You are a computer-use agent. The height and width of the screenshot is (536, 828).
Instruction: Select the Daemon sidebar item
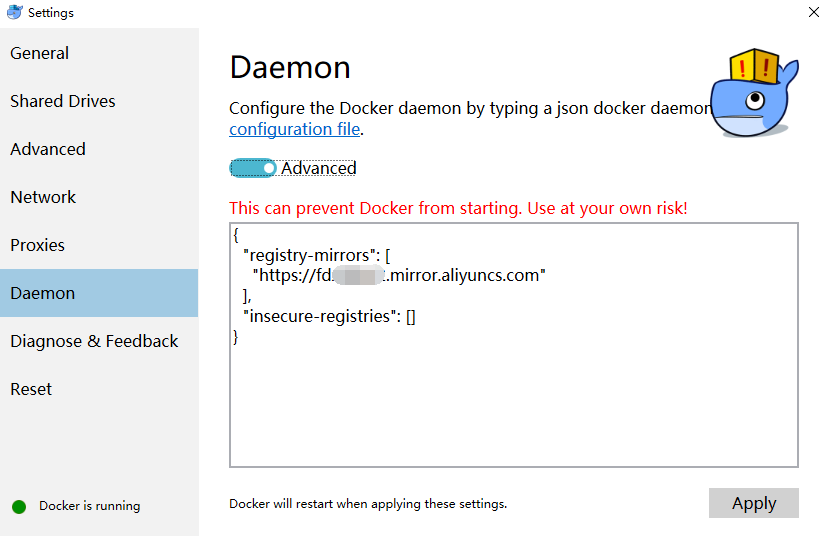43,293
